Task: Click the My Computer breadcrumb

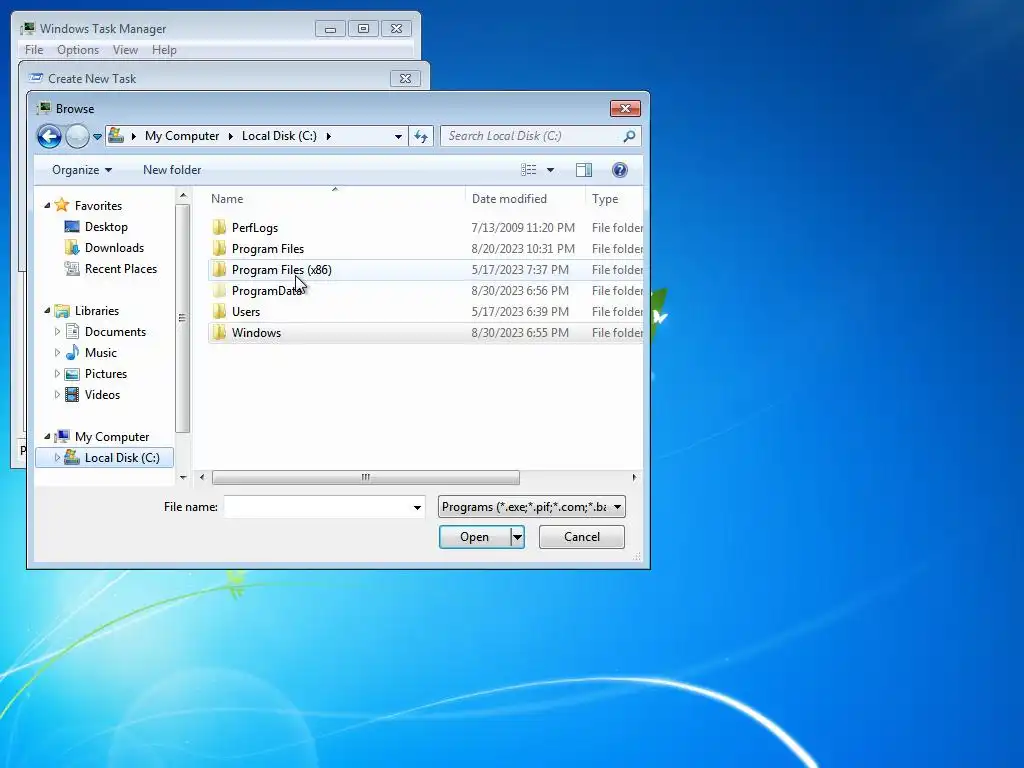Action: [x=182, y=136]
